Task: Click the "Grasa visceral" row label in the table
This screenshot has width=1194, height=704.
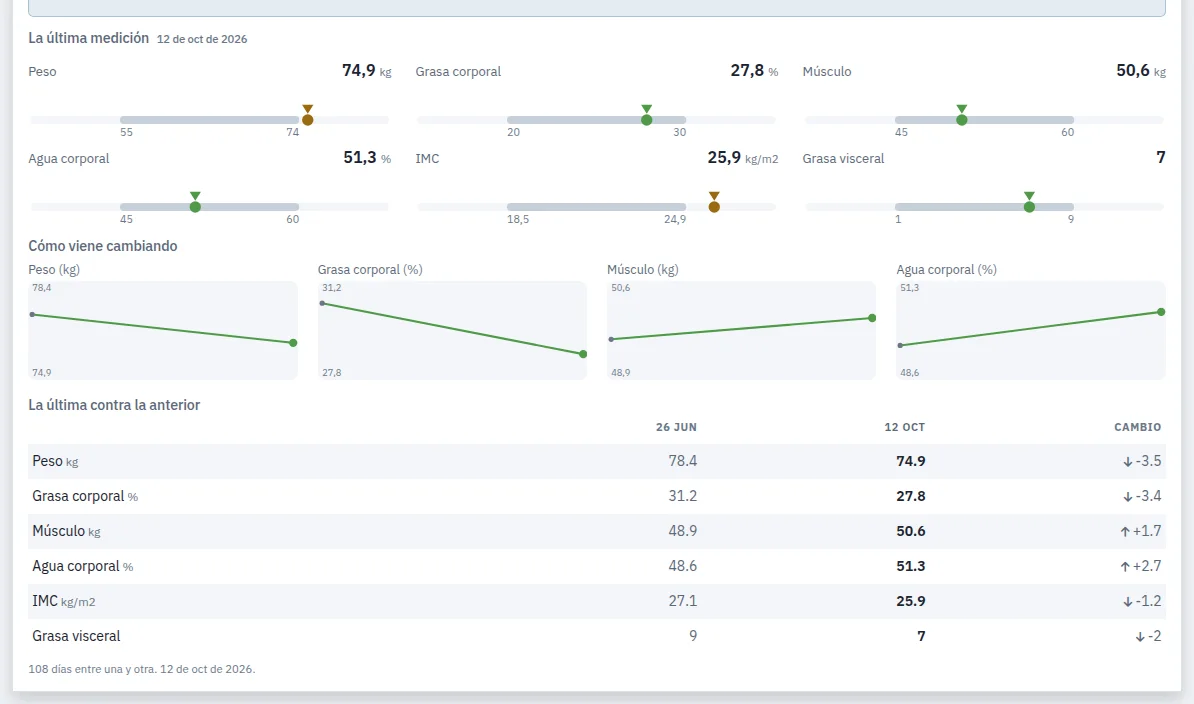Action: pyautogui.click(x=76, y=636)
